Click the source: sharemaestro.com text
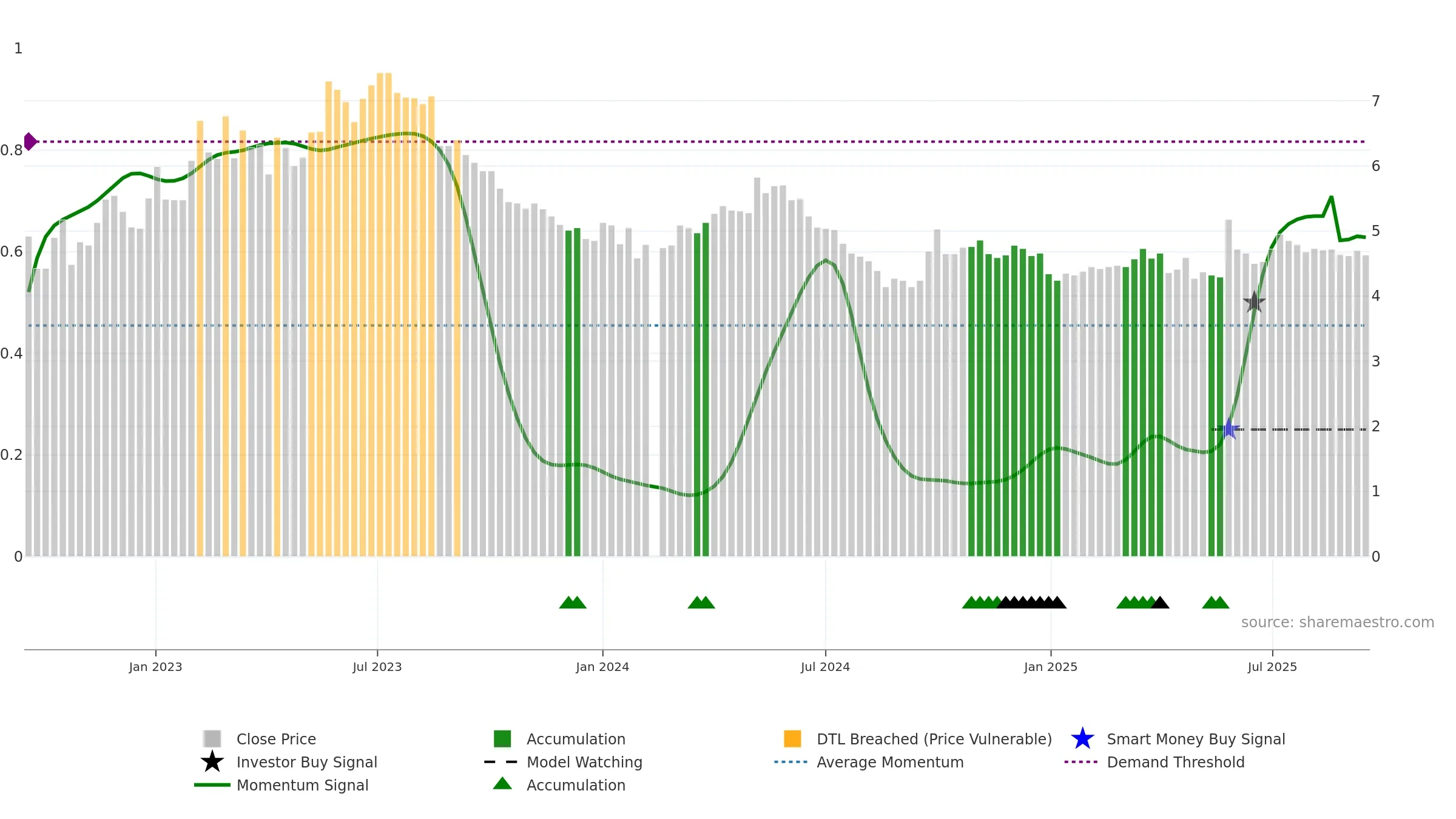The height and width of the screenshot is (819, 1456). [1338, 622]
